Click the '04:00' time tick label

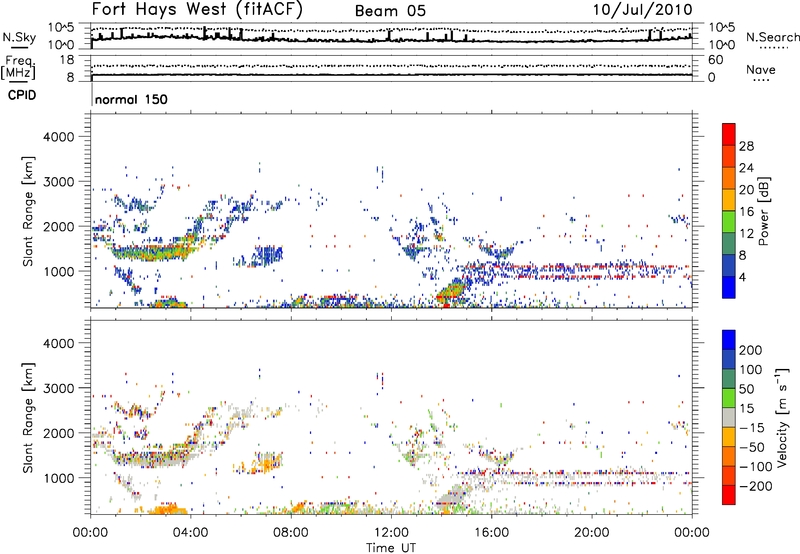[x=190, y=533]
